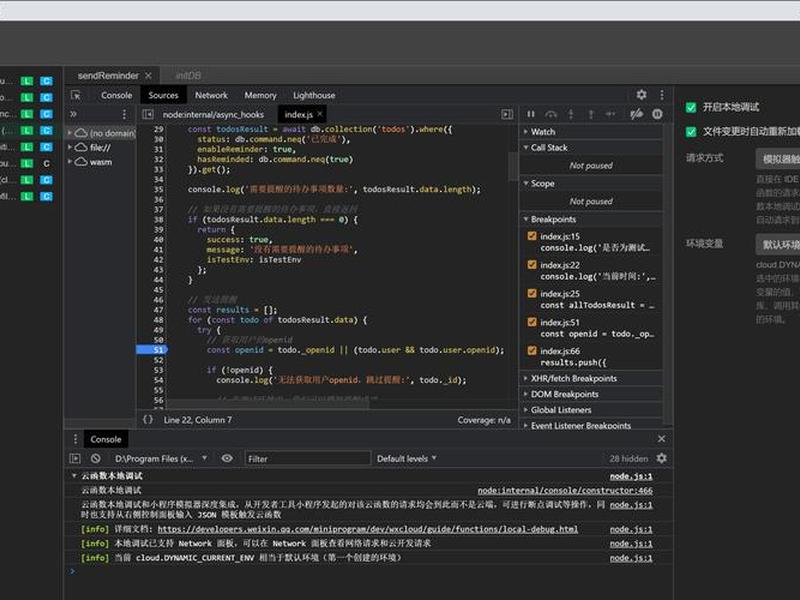Image resolution: width=800 pixels, height=600 pixels.
Task: Clear the console output
Action: click(x=95, y=459)
